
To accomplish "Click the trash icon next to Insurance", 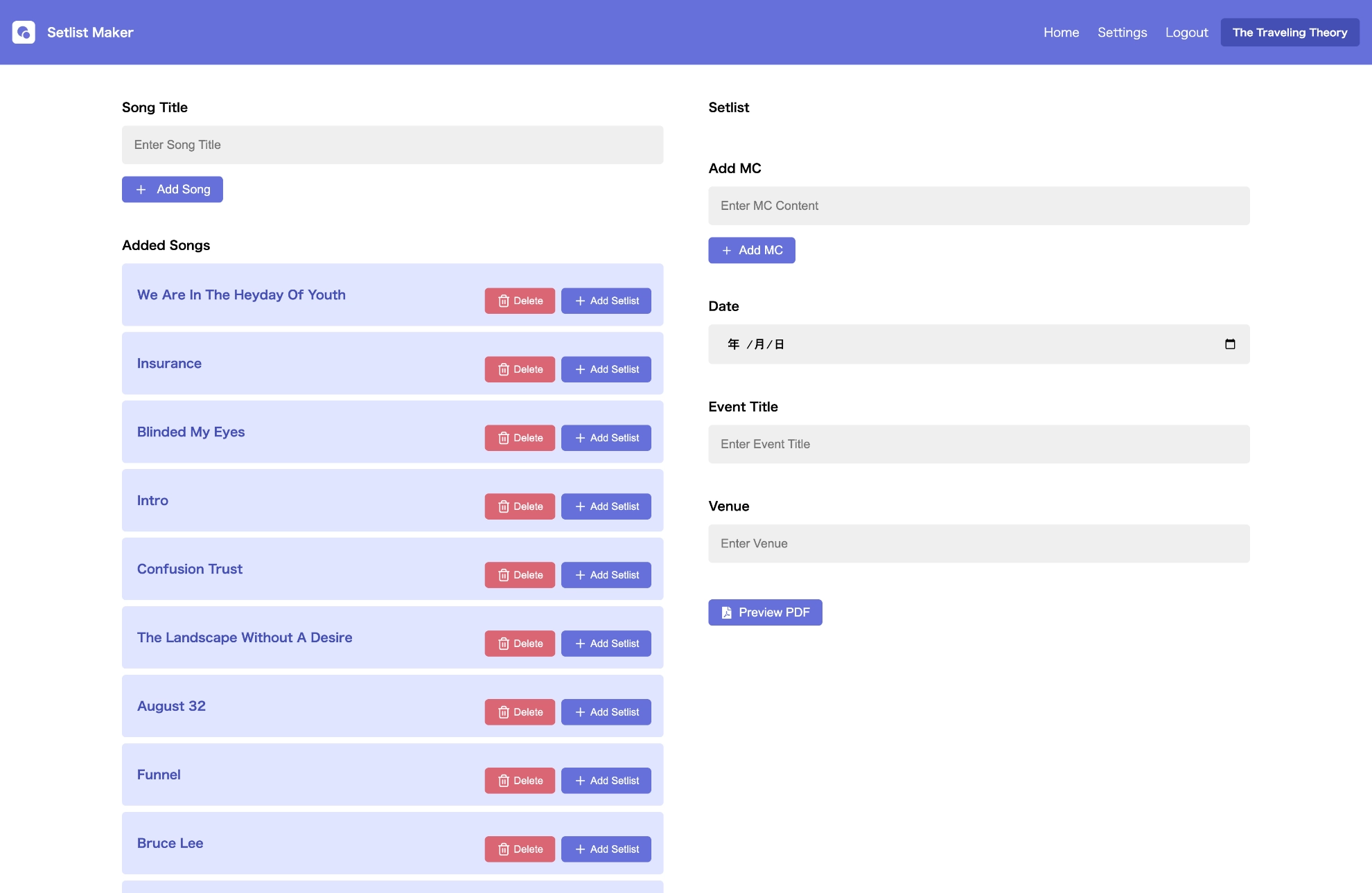I will pos(504,369).
